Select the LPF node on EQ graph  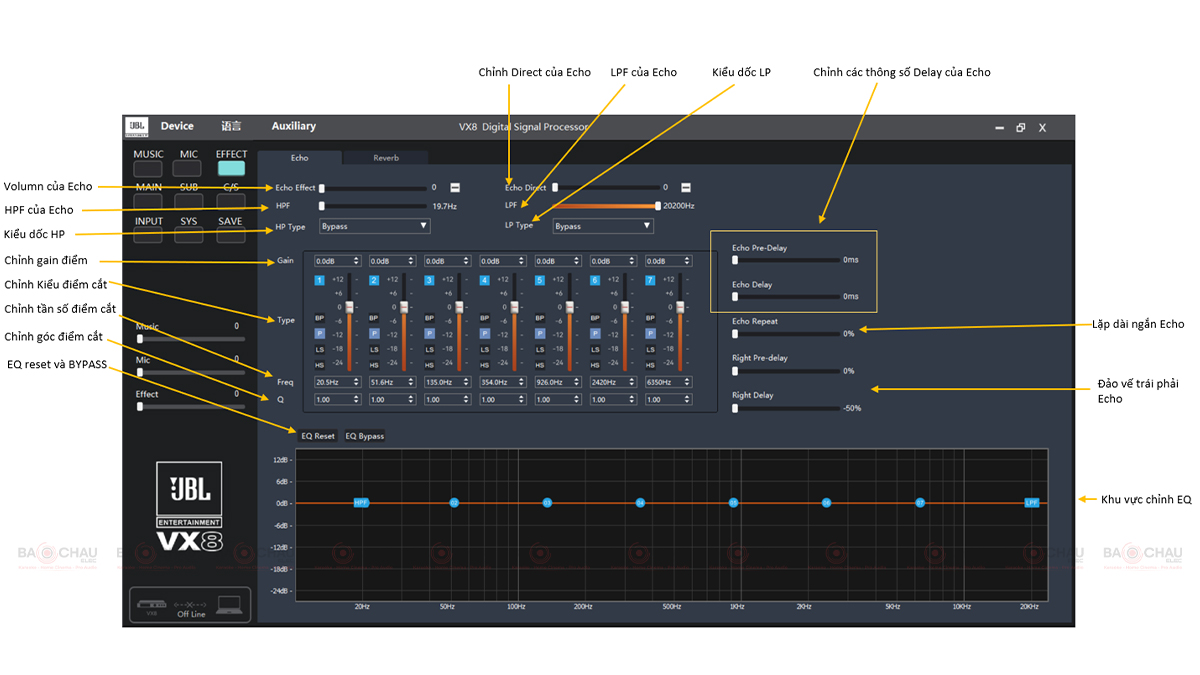1032,502
